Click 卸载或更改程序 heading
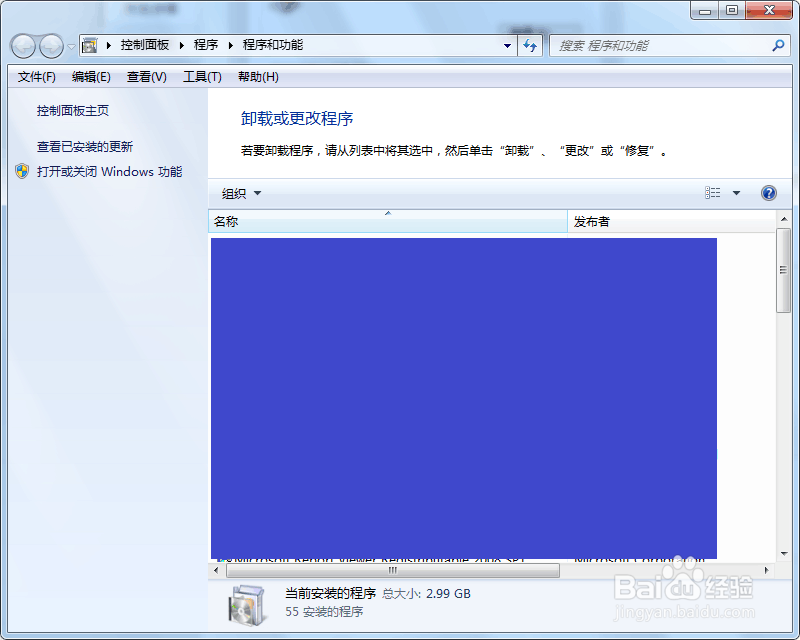 click(x=297, y=119)
